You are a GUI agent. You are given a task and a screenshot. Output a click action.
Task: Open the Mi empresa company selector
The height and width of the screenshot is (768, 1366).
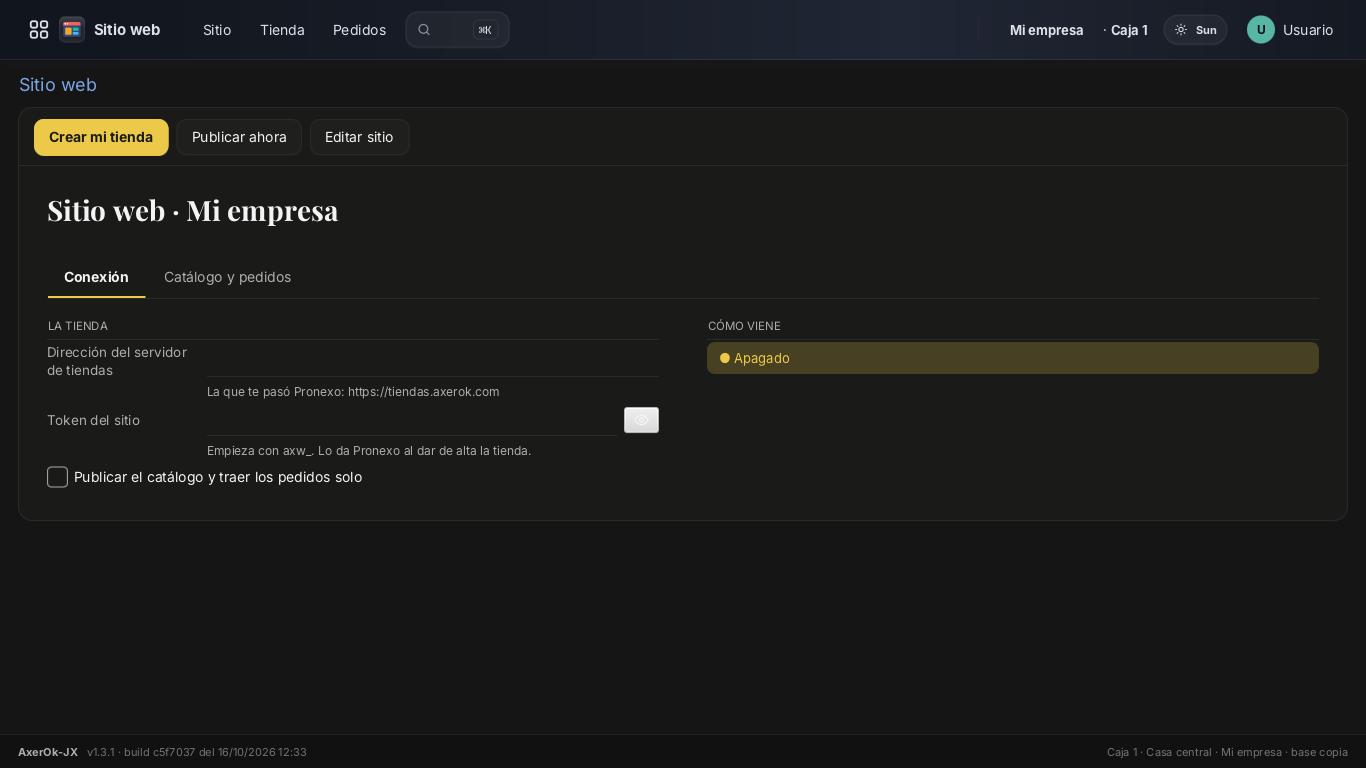coord(1046,30)
